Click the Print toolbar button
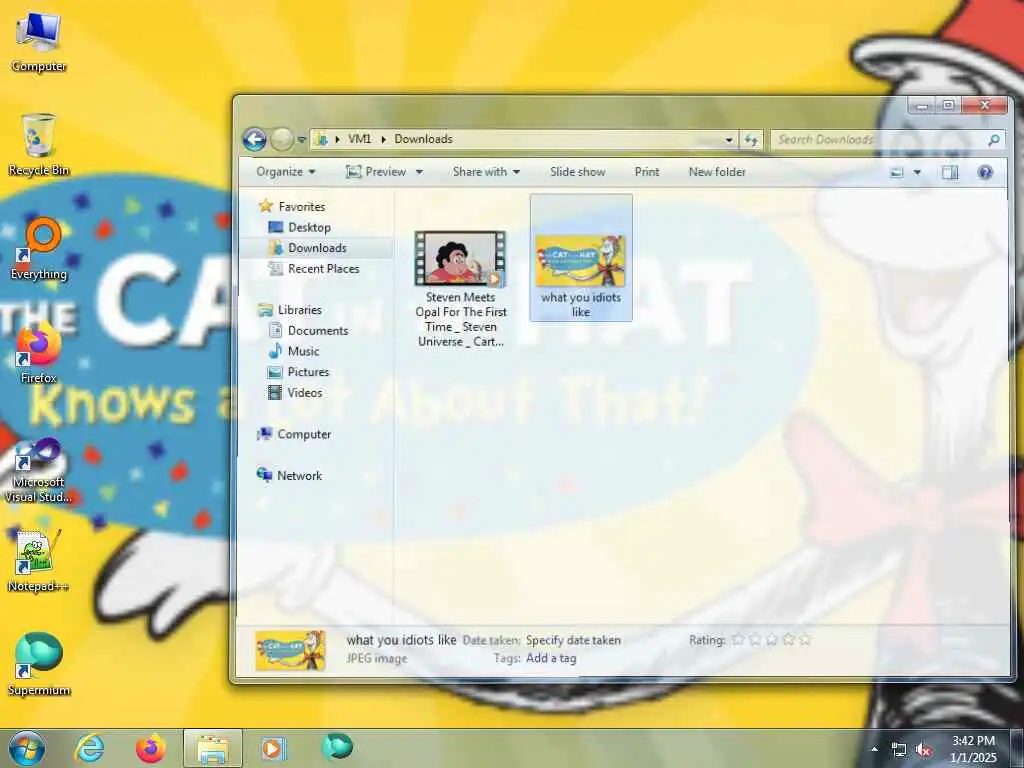Viewport: 1024px width, 768px height. [647, 172]
